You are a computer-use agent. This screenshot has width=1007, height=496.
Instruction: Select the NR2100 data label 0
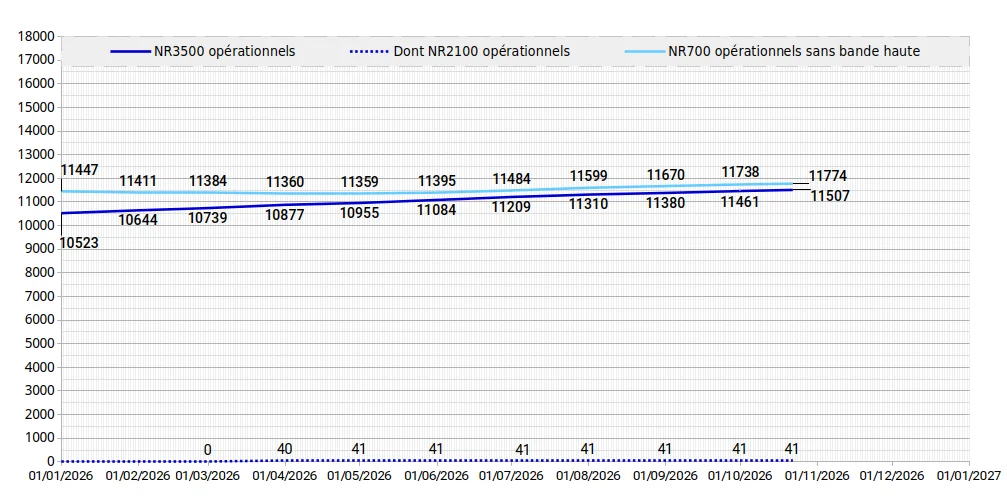207,450
